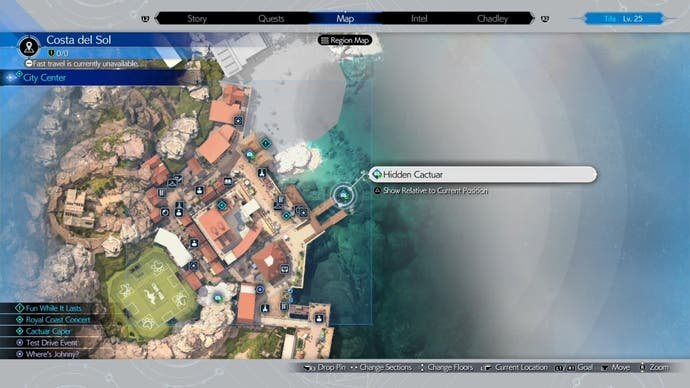Click 'Fast travel is currently unavailable' notice
This screenshot has height=388, width=690.
pyautogui.click(x=82, y=64)
